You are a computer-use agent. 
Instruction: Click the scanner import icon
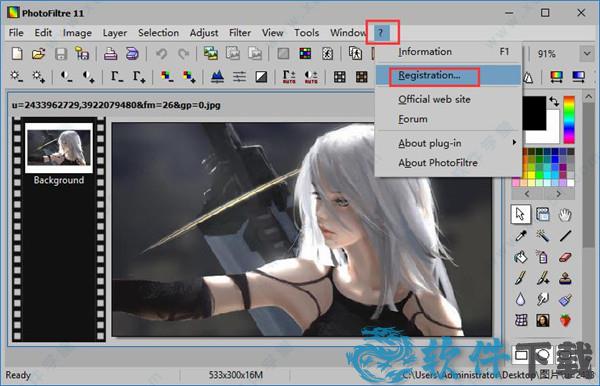tap(132, 54)
